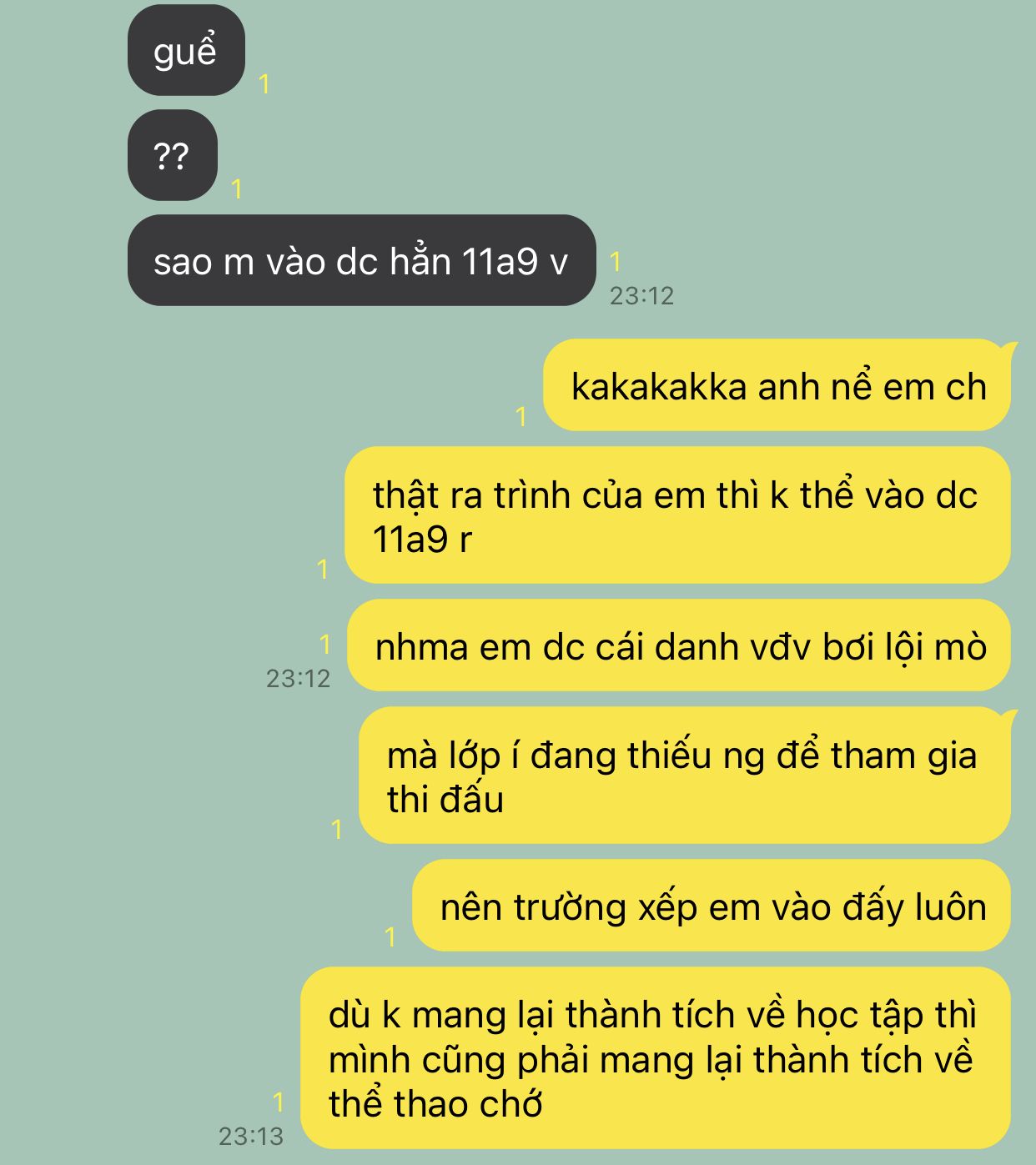Select the '??' message bubble
This screenshot has height=1165, width=1036.
(x=173, y=155)
